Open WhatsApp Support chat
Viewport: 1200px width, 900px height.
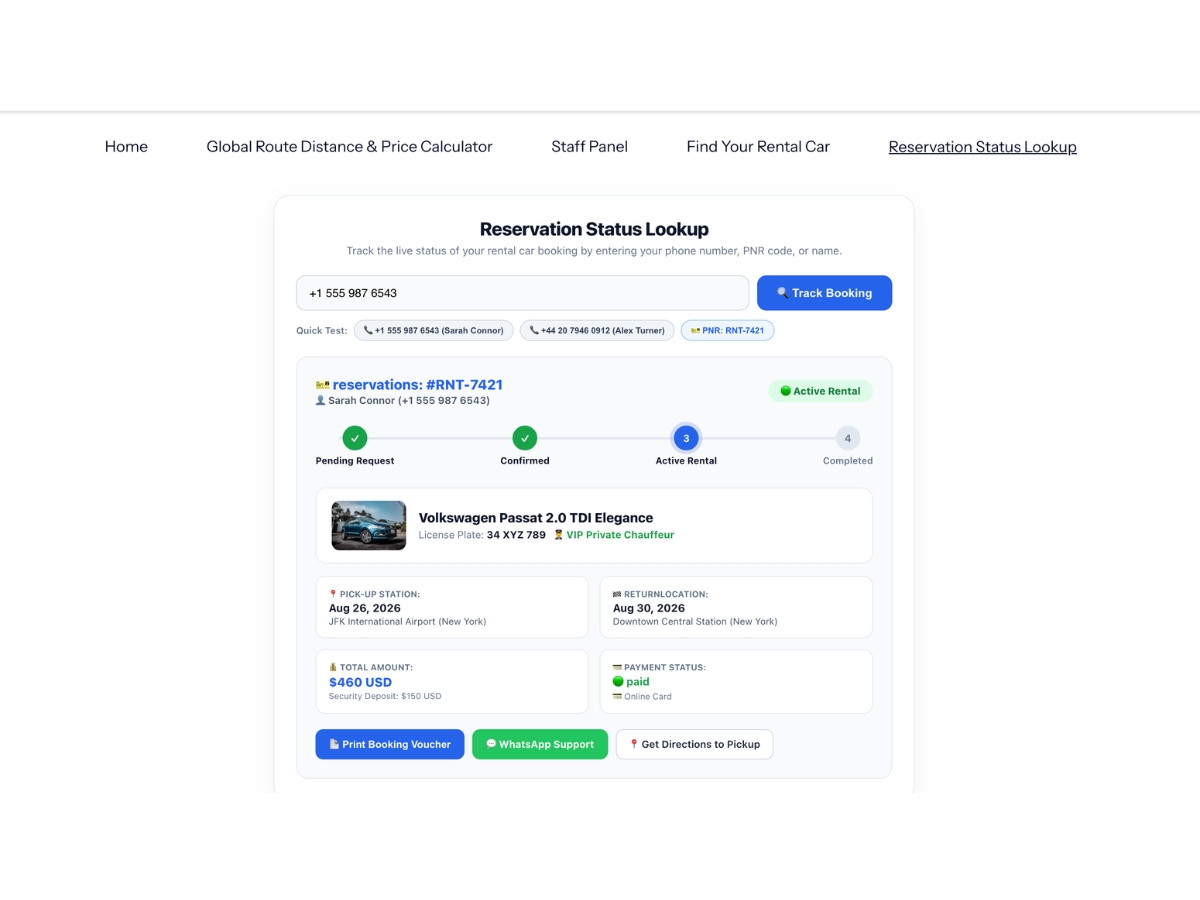(540, 744)
